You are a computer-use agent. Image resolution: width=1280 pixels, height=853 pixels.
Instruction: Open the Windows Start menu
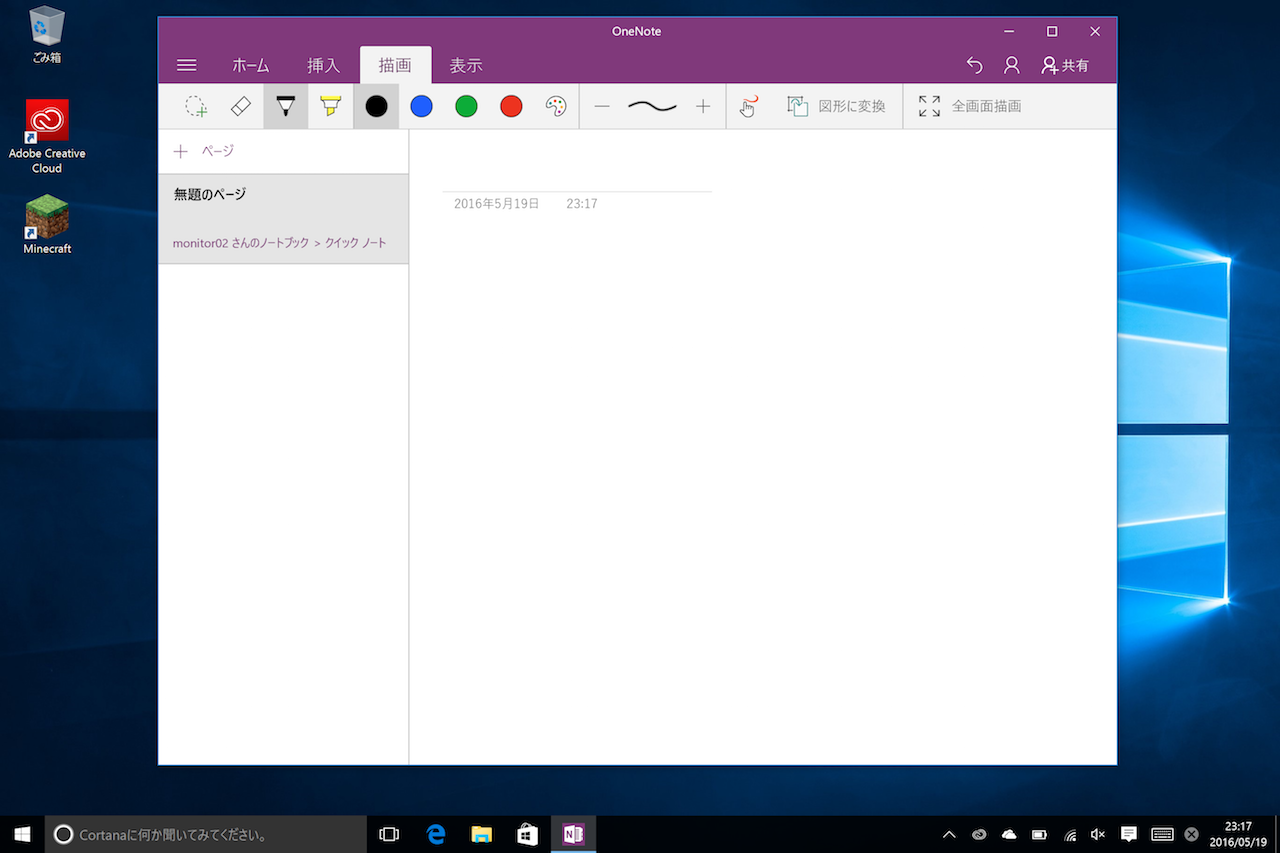point(22,834)
